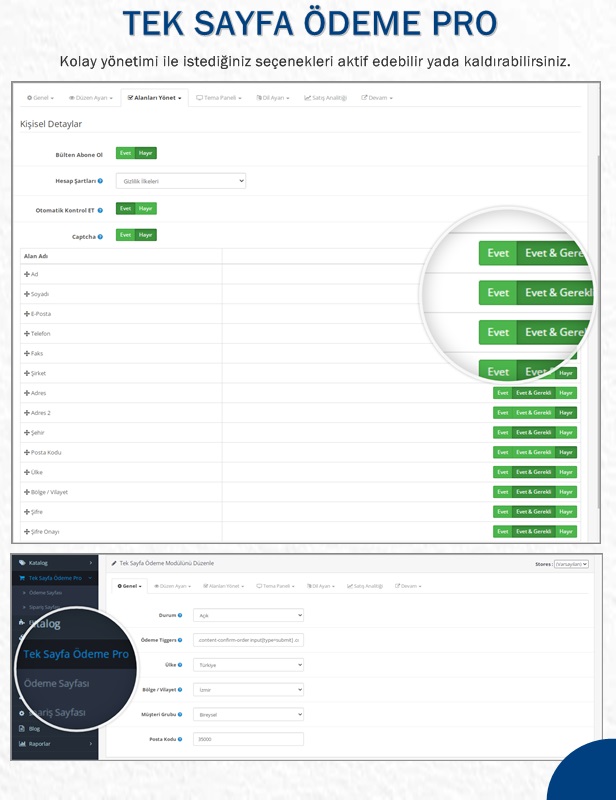Open Devam tab in module edit panel

pos(408,586)
